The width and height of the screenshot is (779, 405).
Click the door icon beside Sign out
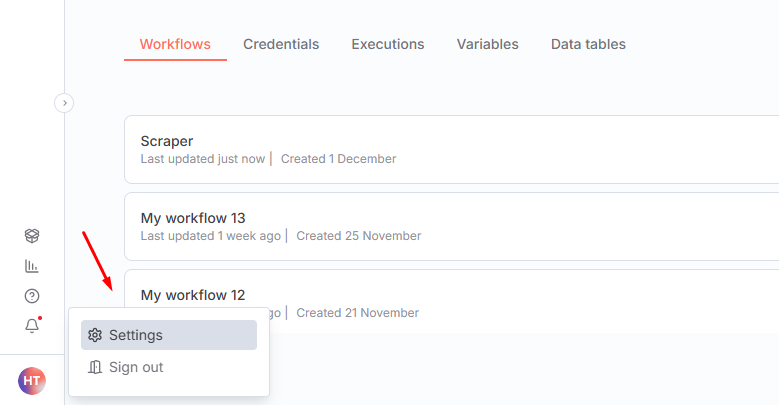(x=96, y=367)
